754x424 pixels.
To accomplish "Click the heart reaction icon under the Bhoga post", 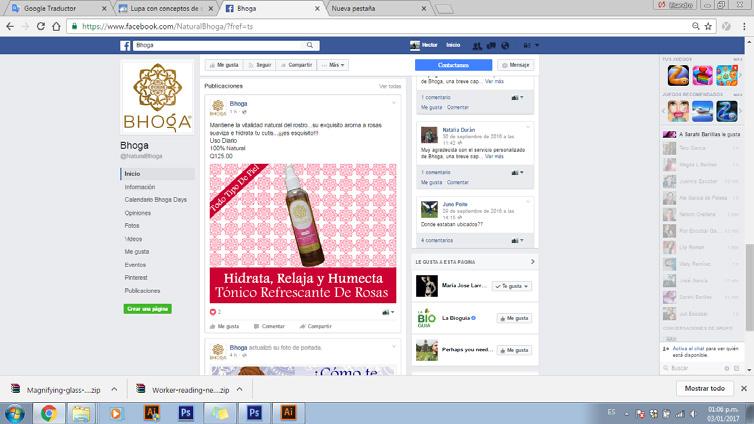I will (213, 312).
